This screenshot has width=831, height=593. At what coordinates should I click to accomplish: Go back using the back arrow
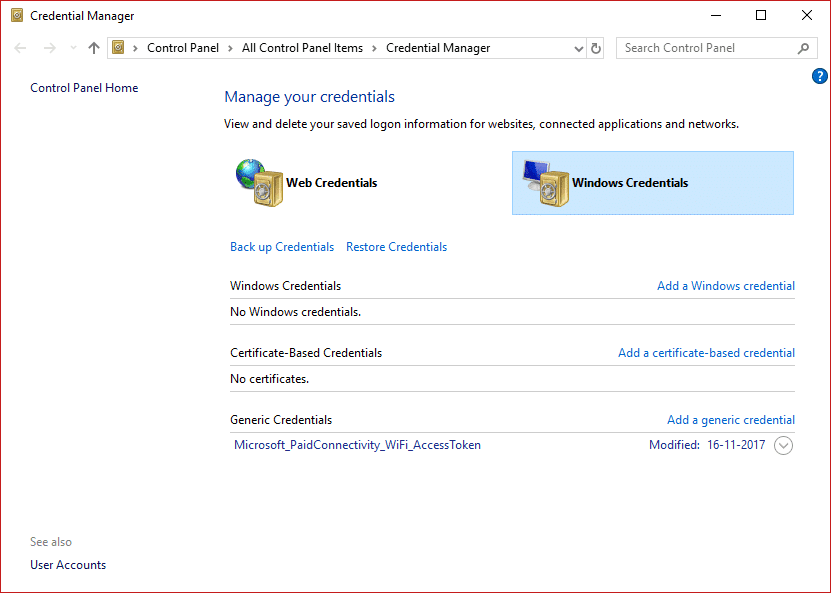point(22,48)
